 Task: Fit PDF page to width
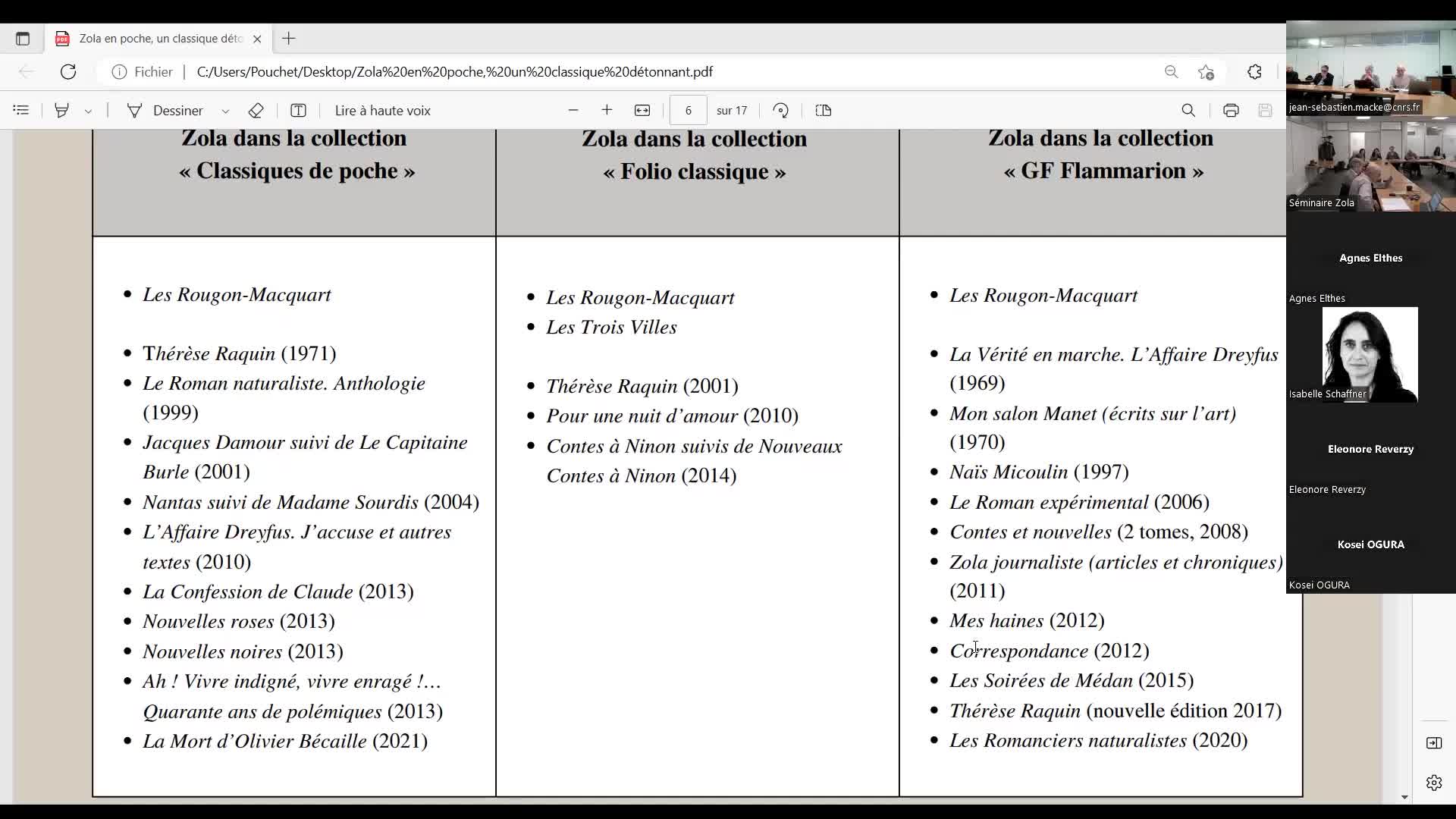(642, 111)
